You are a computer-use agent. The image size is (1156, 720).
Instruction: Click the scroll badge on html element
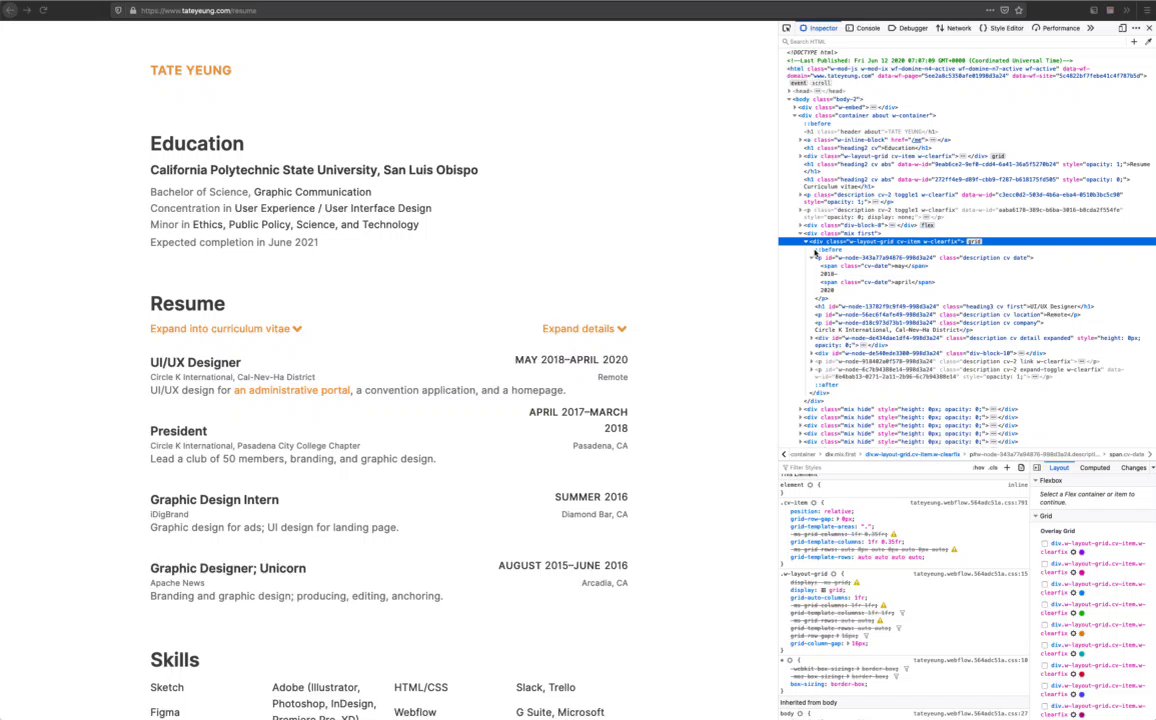click(x=821, y=83)
